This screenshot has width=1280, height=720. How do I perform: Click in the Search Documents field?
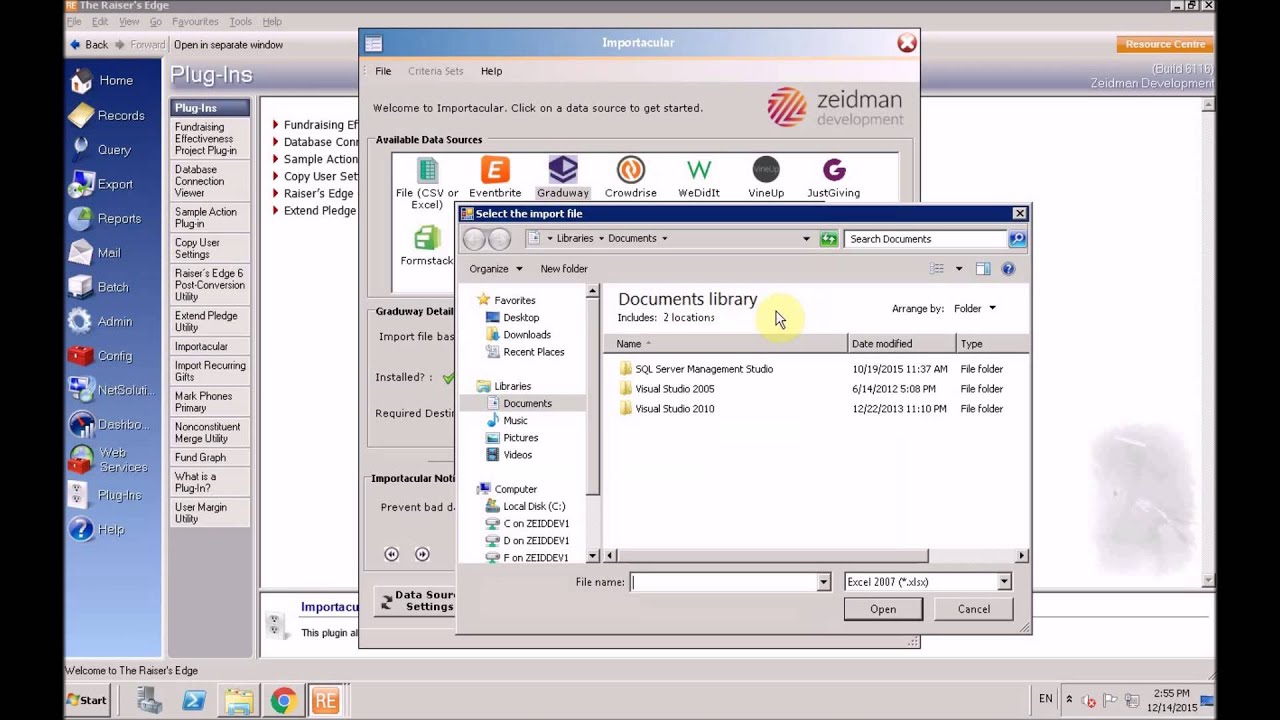pos(926,239)
